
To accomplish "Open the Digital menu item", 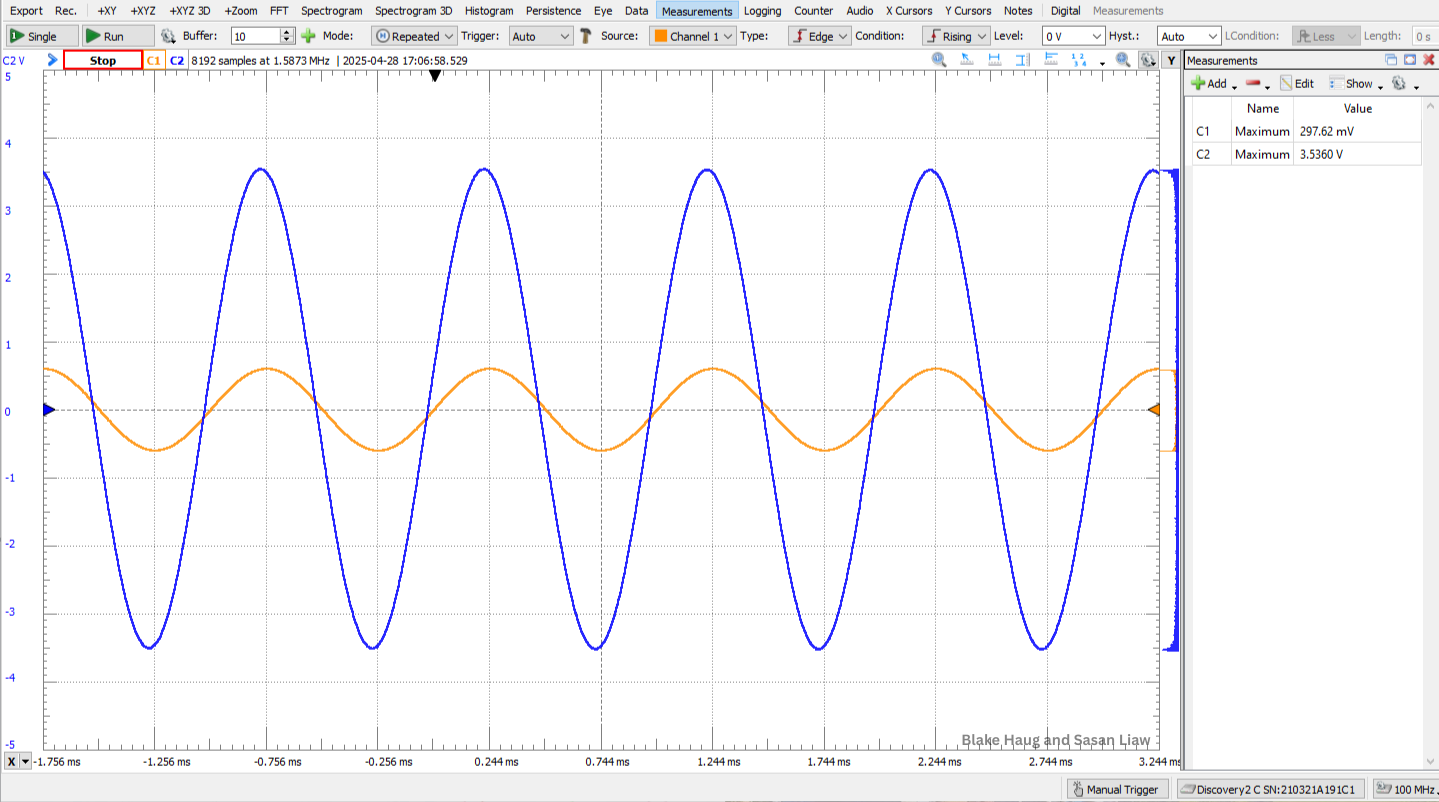I will pyautogui.click(x=1065, y=10).
